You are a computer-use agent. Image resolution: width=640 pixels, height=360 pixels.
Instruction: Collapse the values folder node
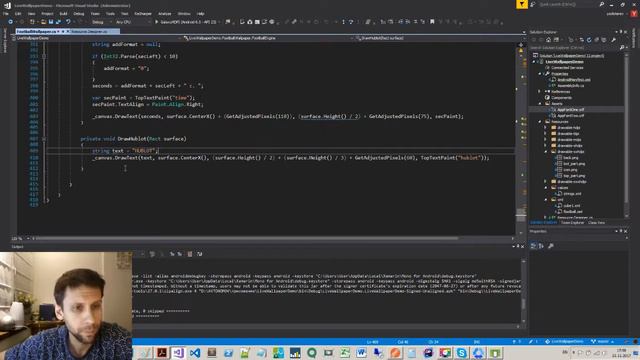pos(546,188)
